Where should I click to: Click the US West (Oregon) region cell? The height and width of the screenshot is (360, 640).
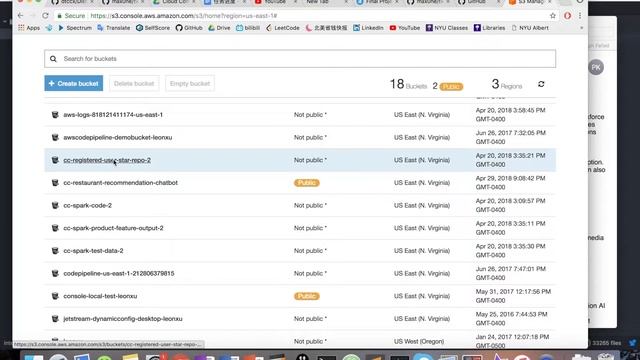[x=419, y=341]
